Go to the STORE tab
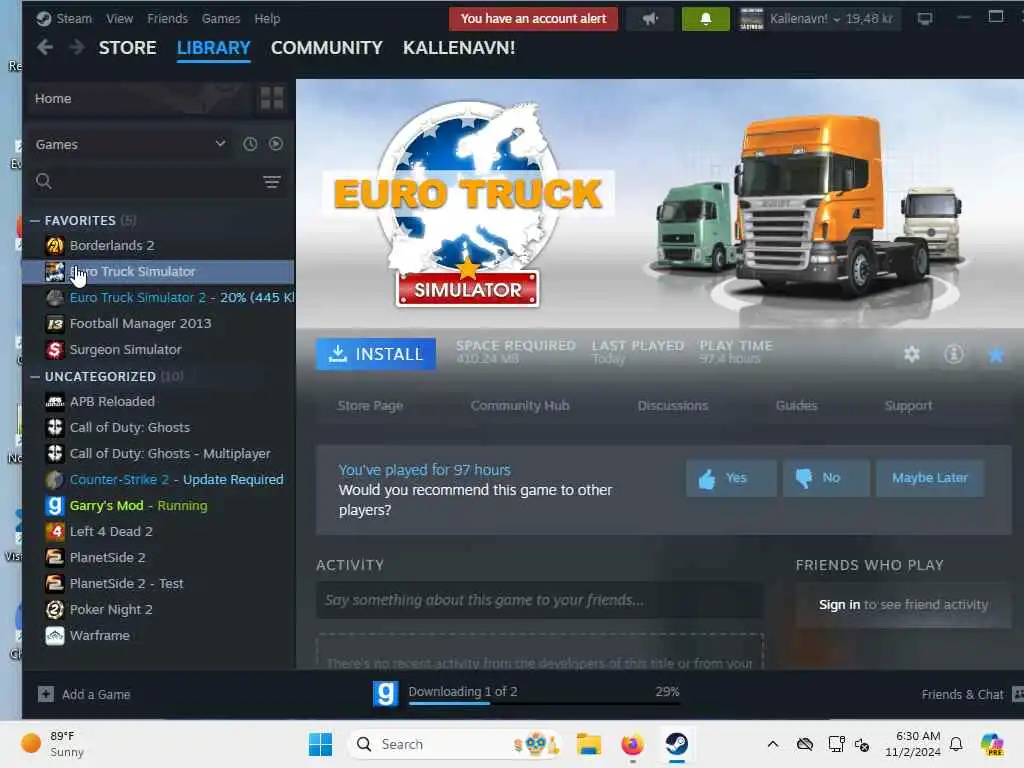1024x768 pixels. pos(127,48)
